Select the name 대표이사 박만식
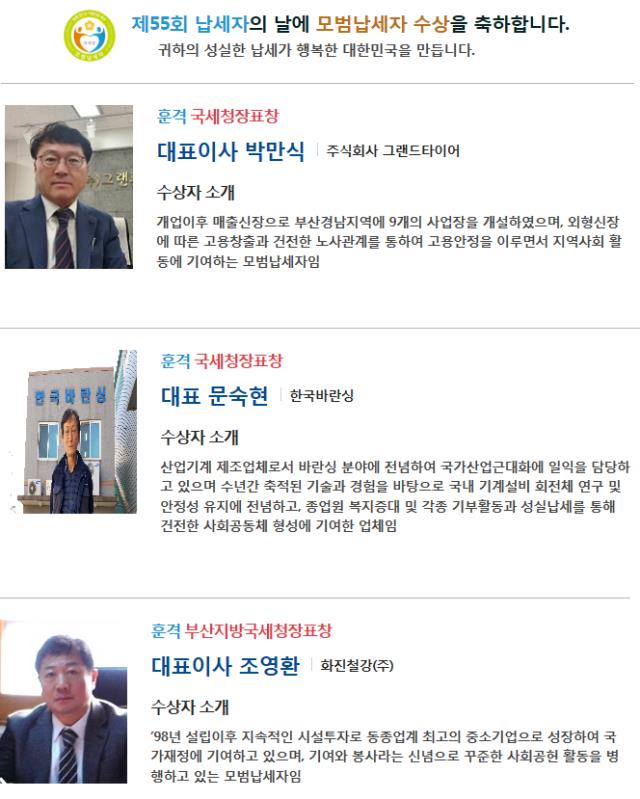640x799 pixels. tap(231, 151)
